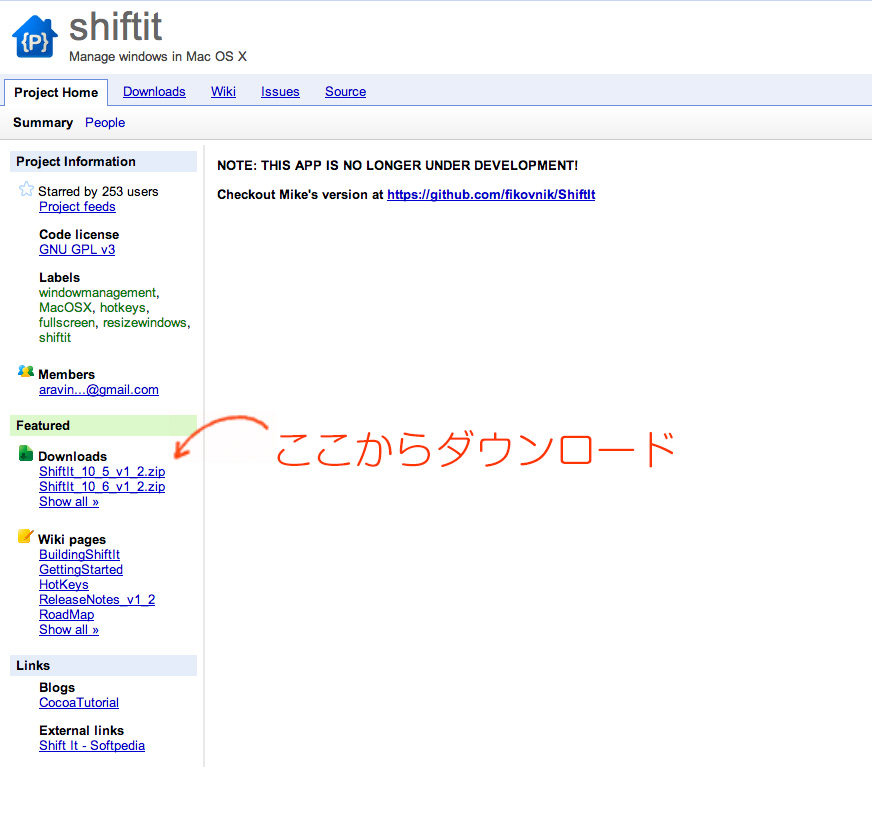The image size is (872, 814).
Task: Click the Links section header
Action: click(103, 666)
